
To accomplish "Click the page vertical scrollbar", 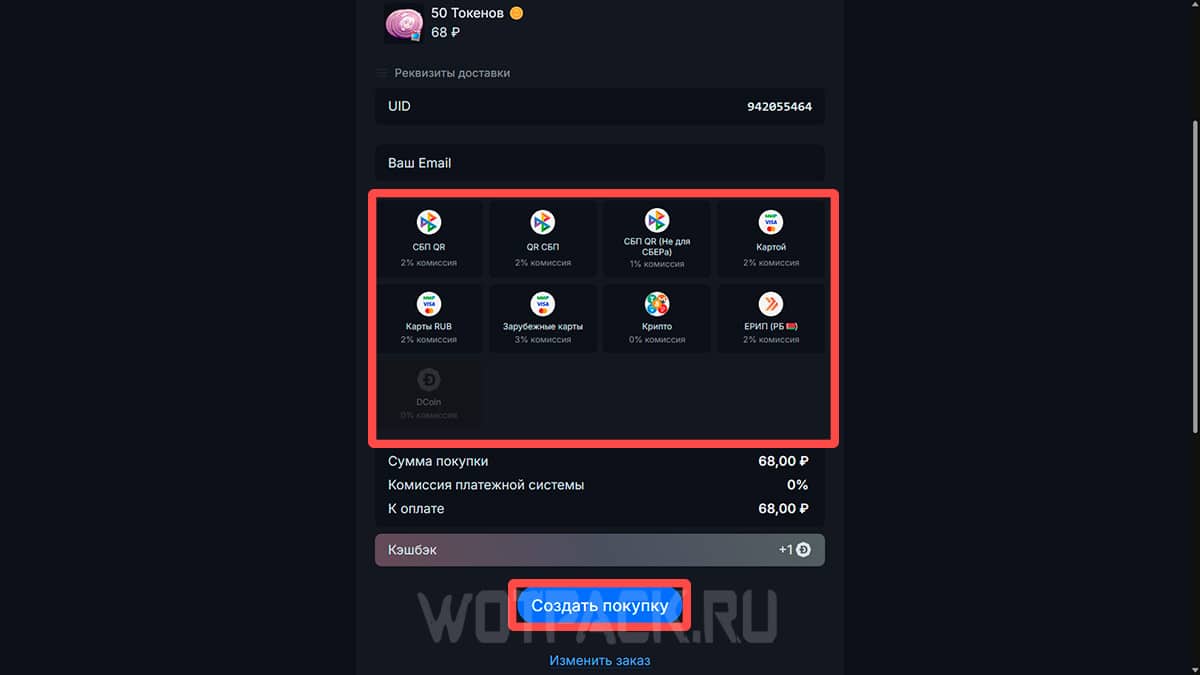I will (x=1196, y=280).
